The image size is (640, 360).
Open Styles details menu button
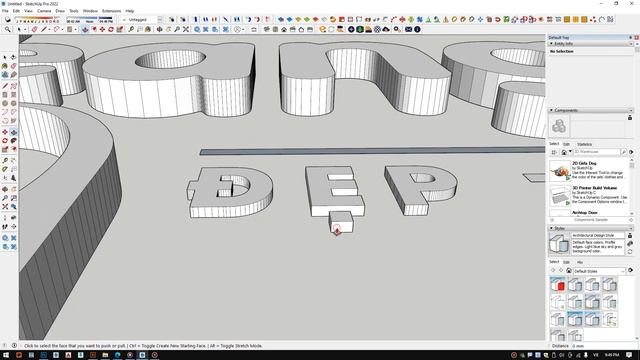click(631, 270)
